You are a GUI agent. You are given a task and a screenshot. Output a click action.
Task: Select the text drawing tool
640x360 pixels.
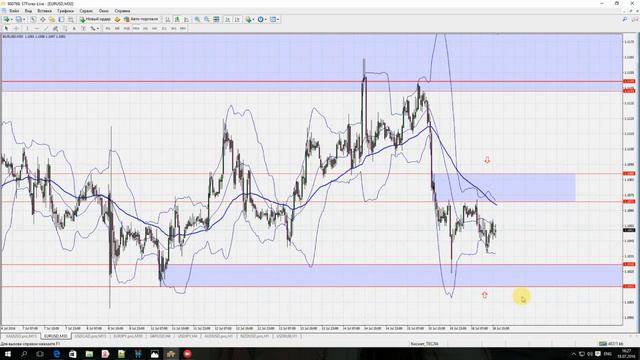pos(74,29)
